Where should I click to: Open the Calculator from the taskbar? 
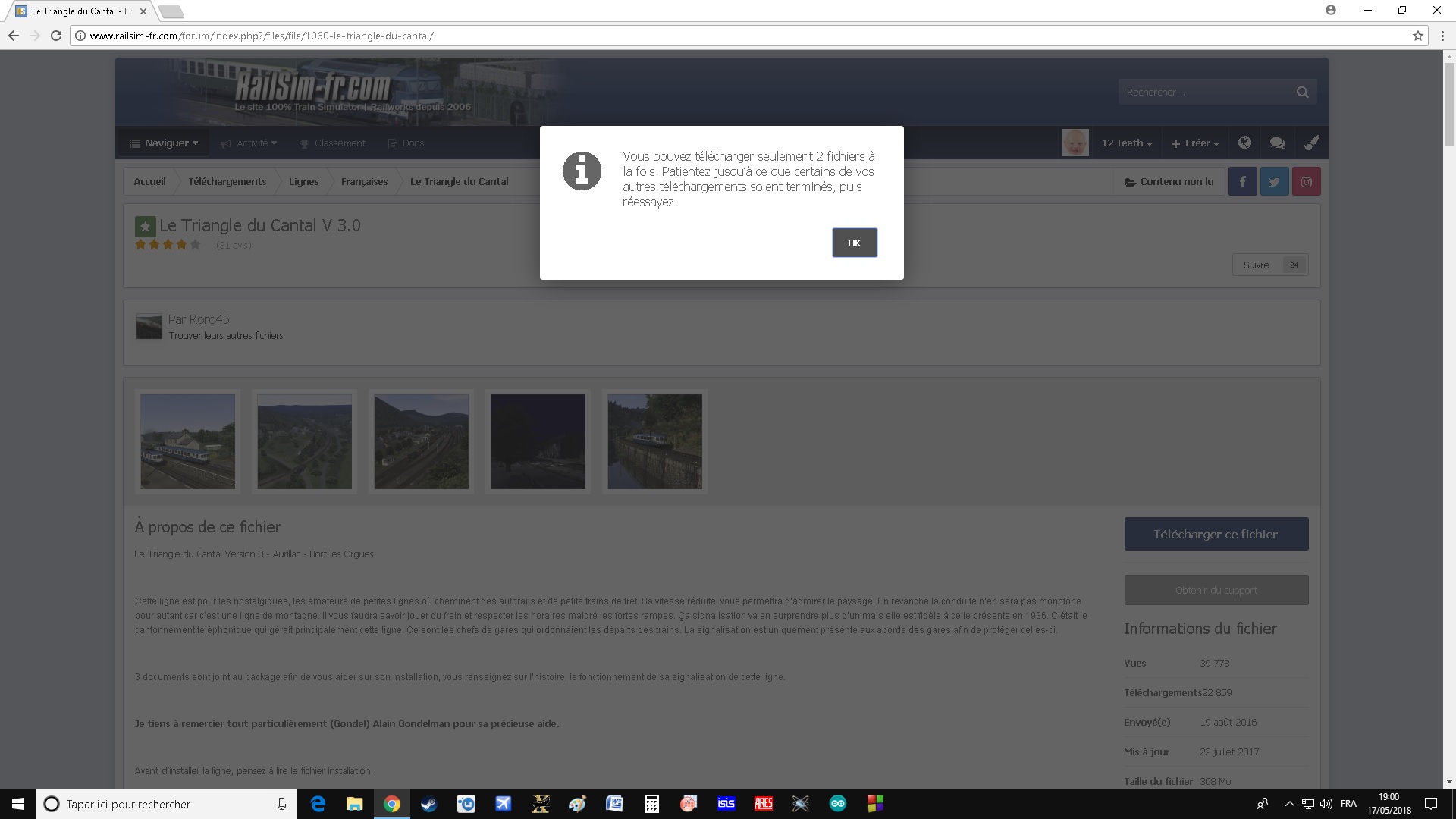pyautogui.click(x=651, y=804)
